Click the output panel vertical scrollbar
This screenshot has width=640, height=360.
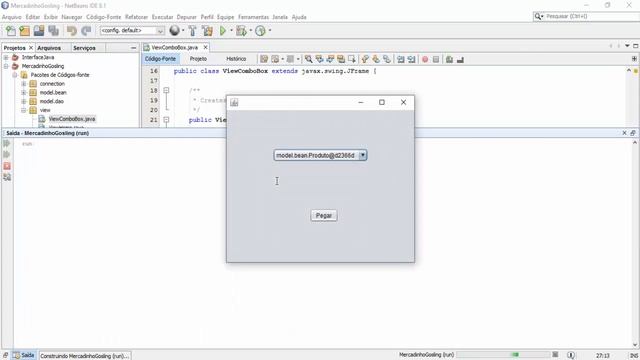click(x=635, y=244)
